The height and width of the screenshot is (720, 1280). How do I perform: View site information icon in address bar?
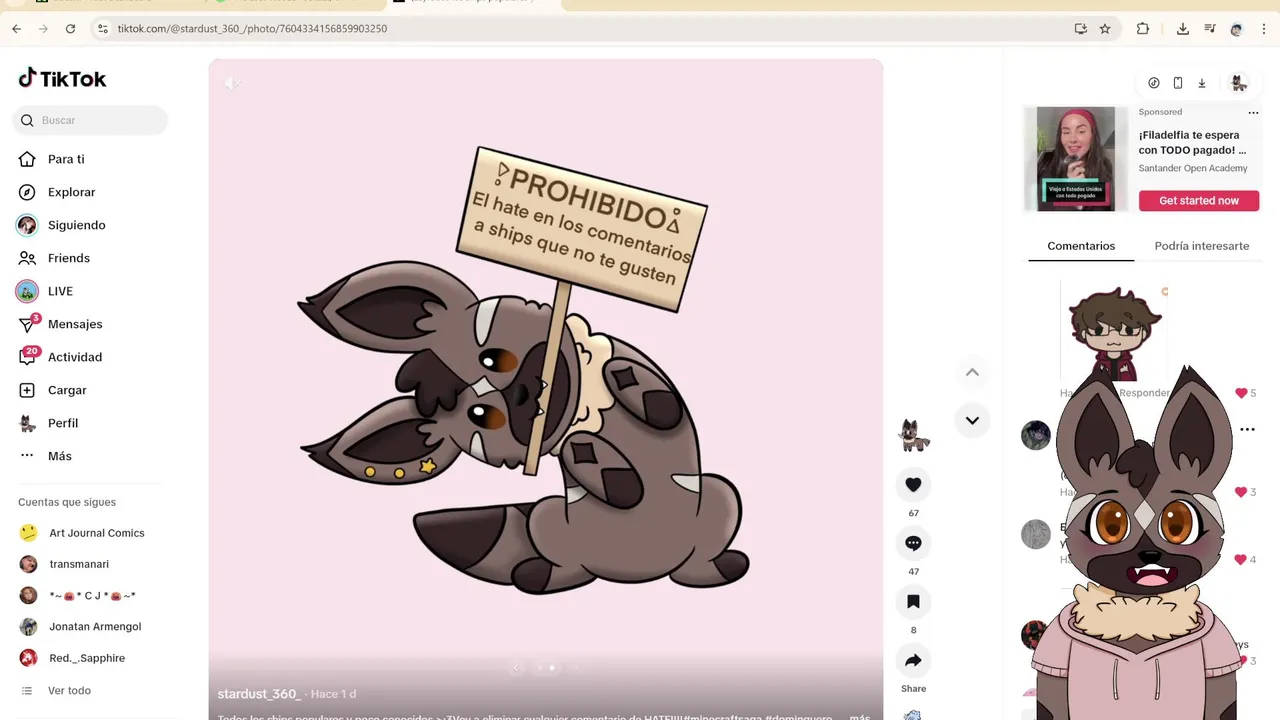coord(102,29)
